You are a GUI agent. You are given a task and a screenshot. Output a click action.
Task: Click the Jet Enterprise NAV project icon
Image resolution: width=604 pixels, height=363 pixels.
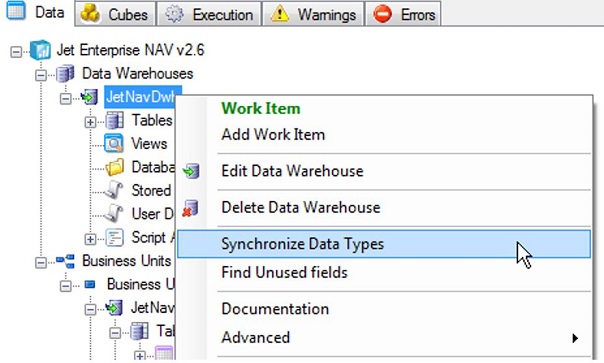[40, 50]
